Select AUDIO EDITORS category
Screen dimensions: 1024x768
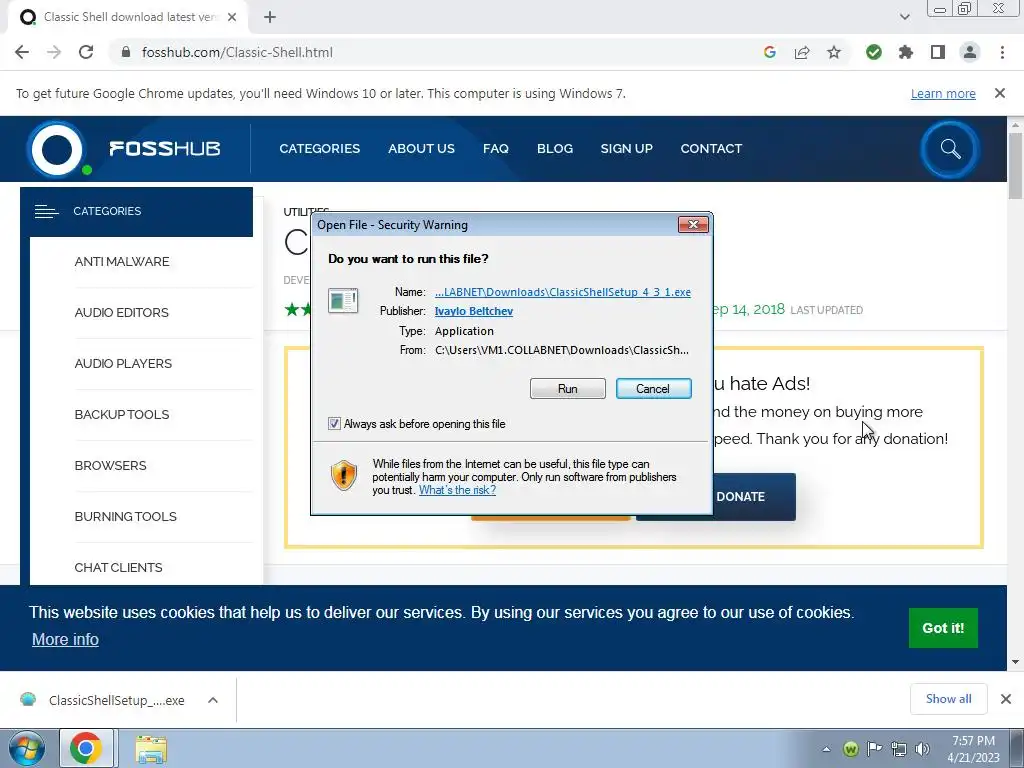tap(121, 312)
